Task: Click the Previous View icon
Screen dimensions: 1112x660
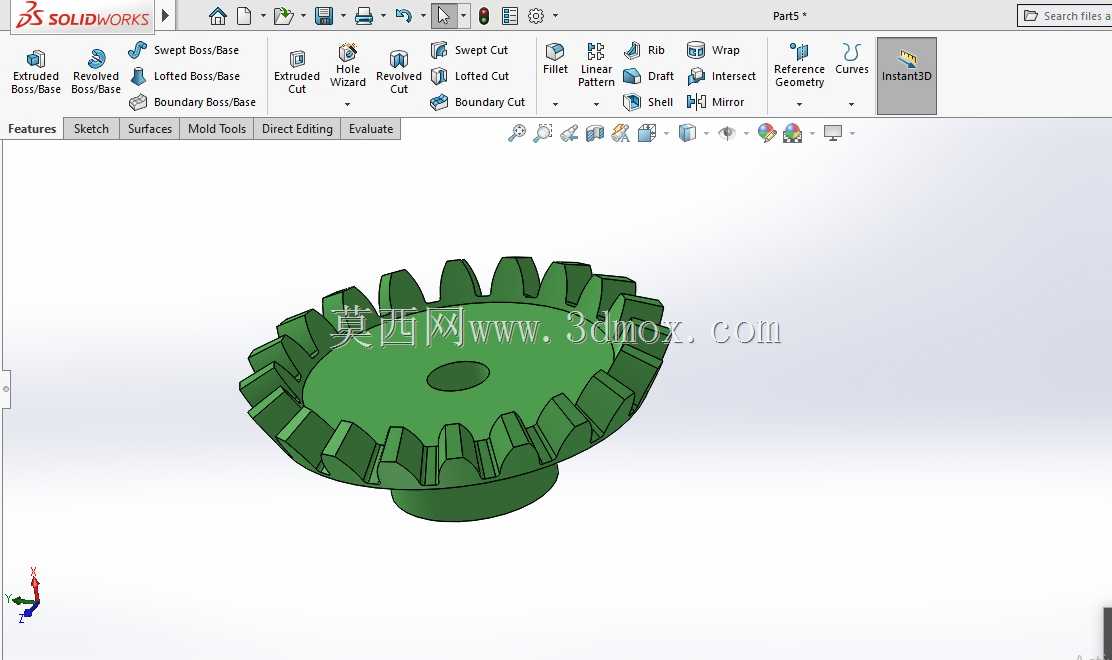Action: point(569,133)
